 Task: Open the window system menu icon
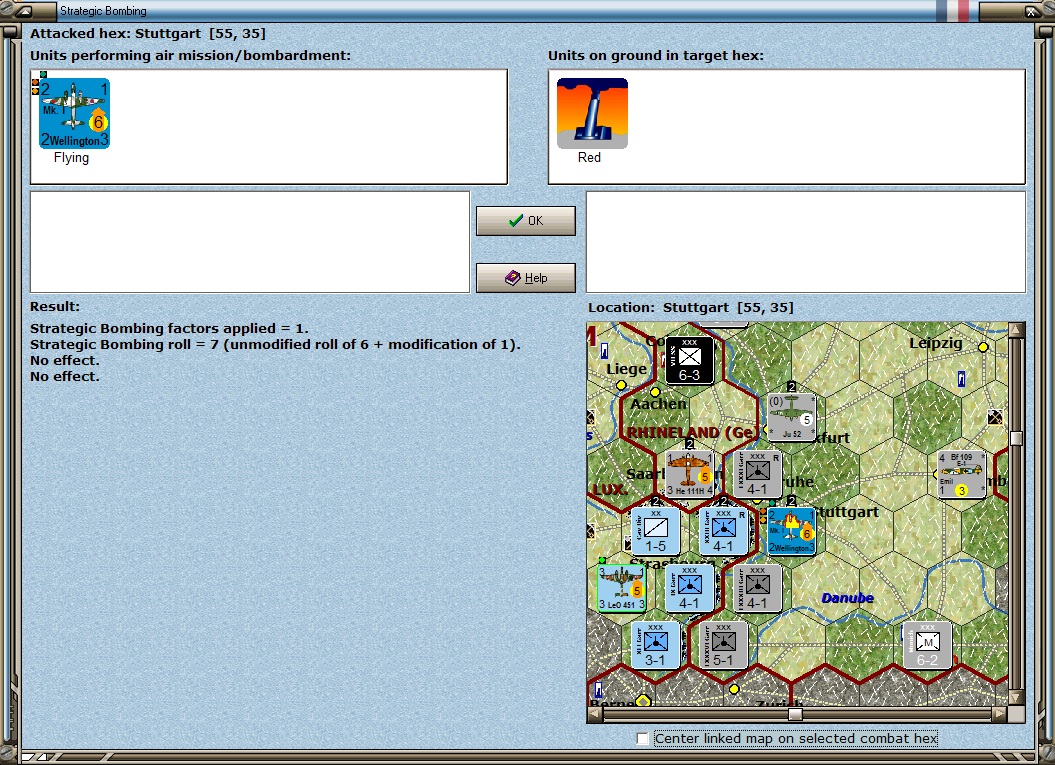tap(24, 11)
